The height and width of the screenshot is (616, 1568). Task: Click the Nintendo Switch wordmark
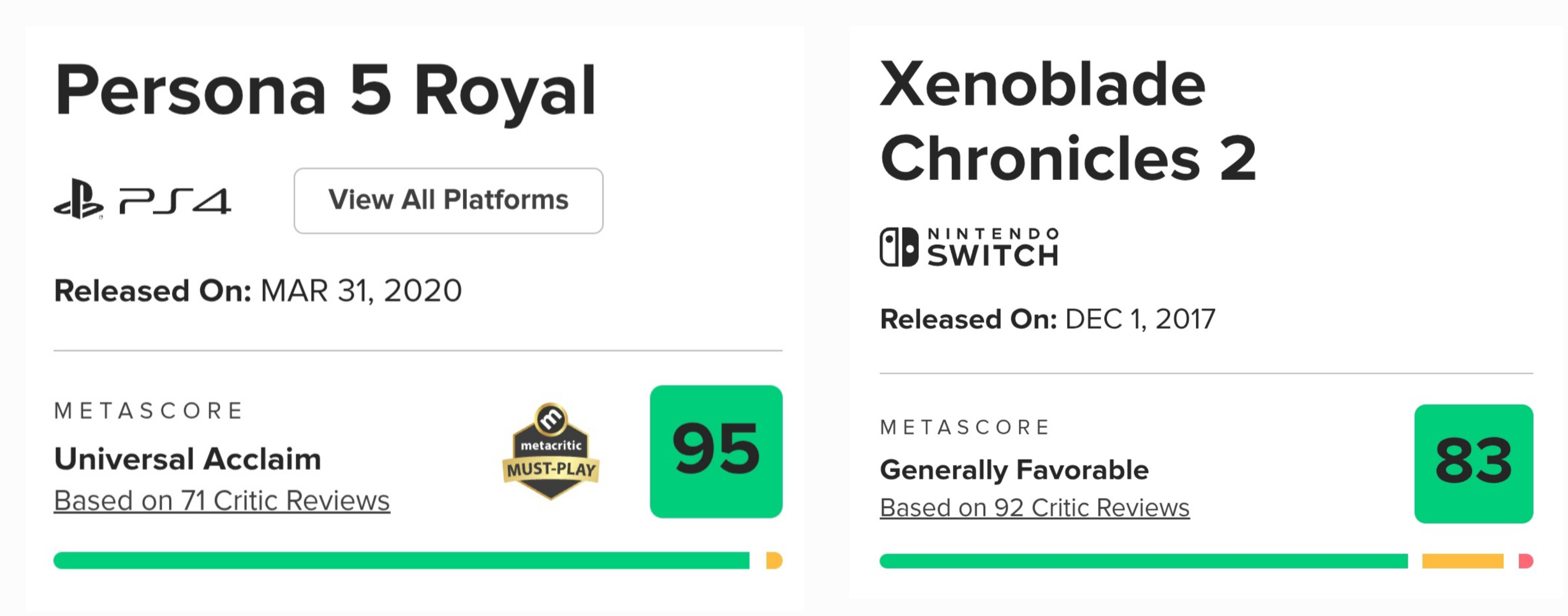993,247
